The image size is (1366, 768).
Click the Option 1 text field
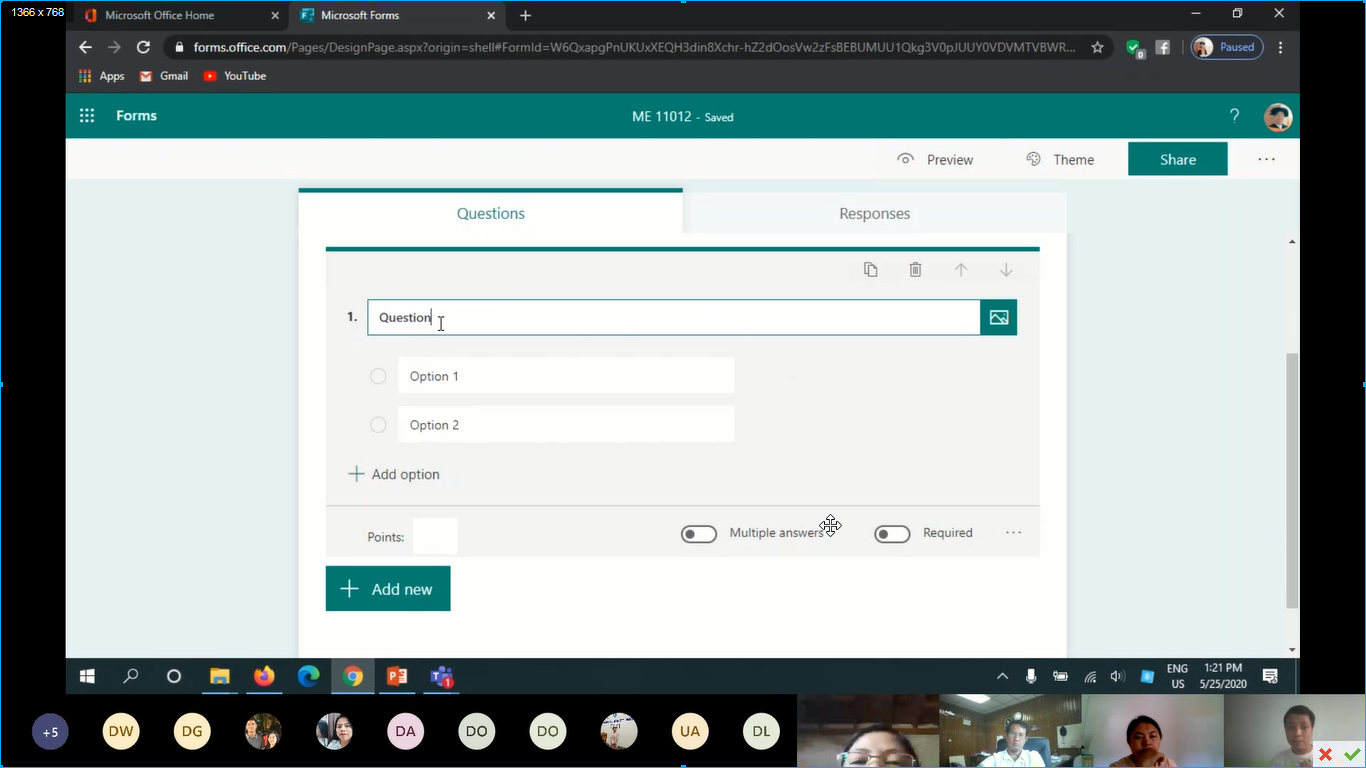[566, 376]
